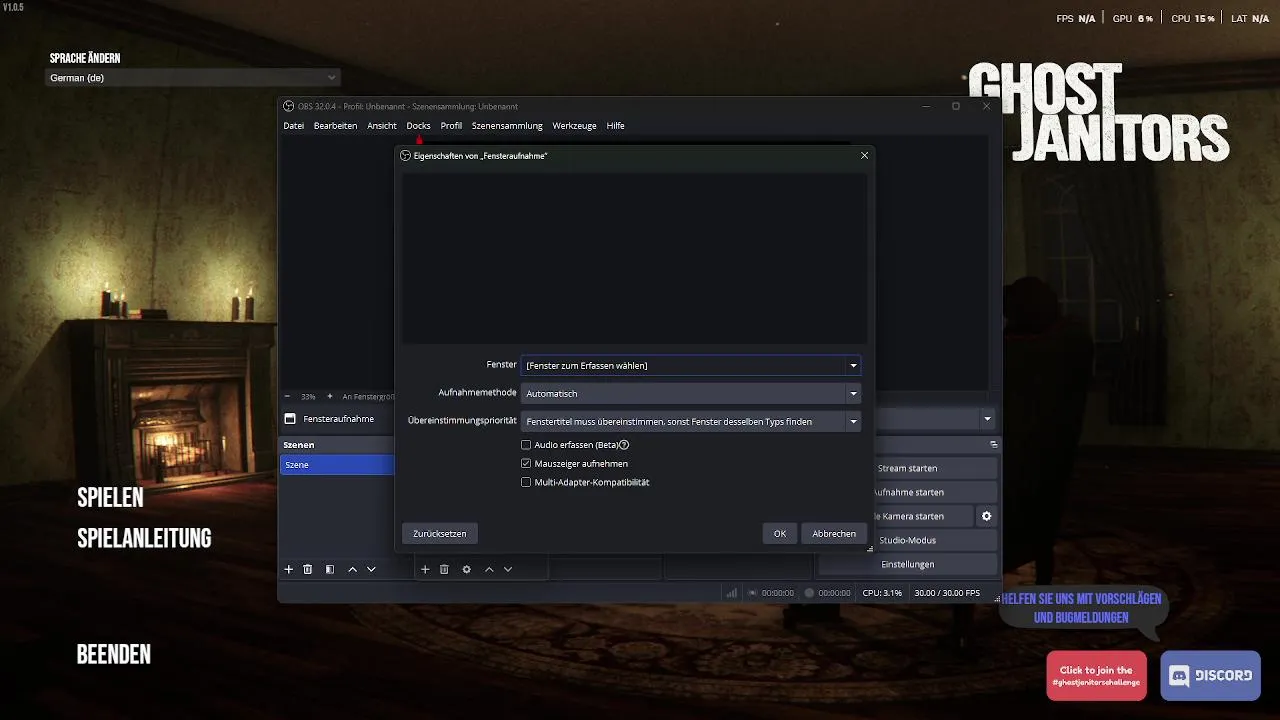This screenshot has height=720, width=1280.
Task: Open the Ansicht menu
Action: point(382,126)
